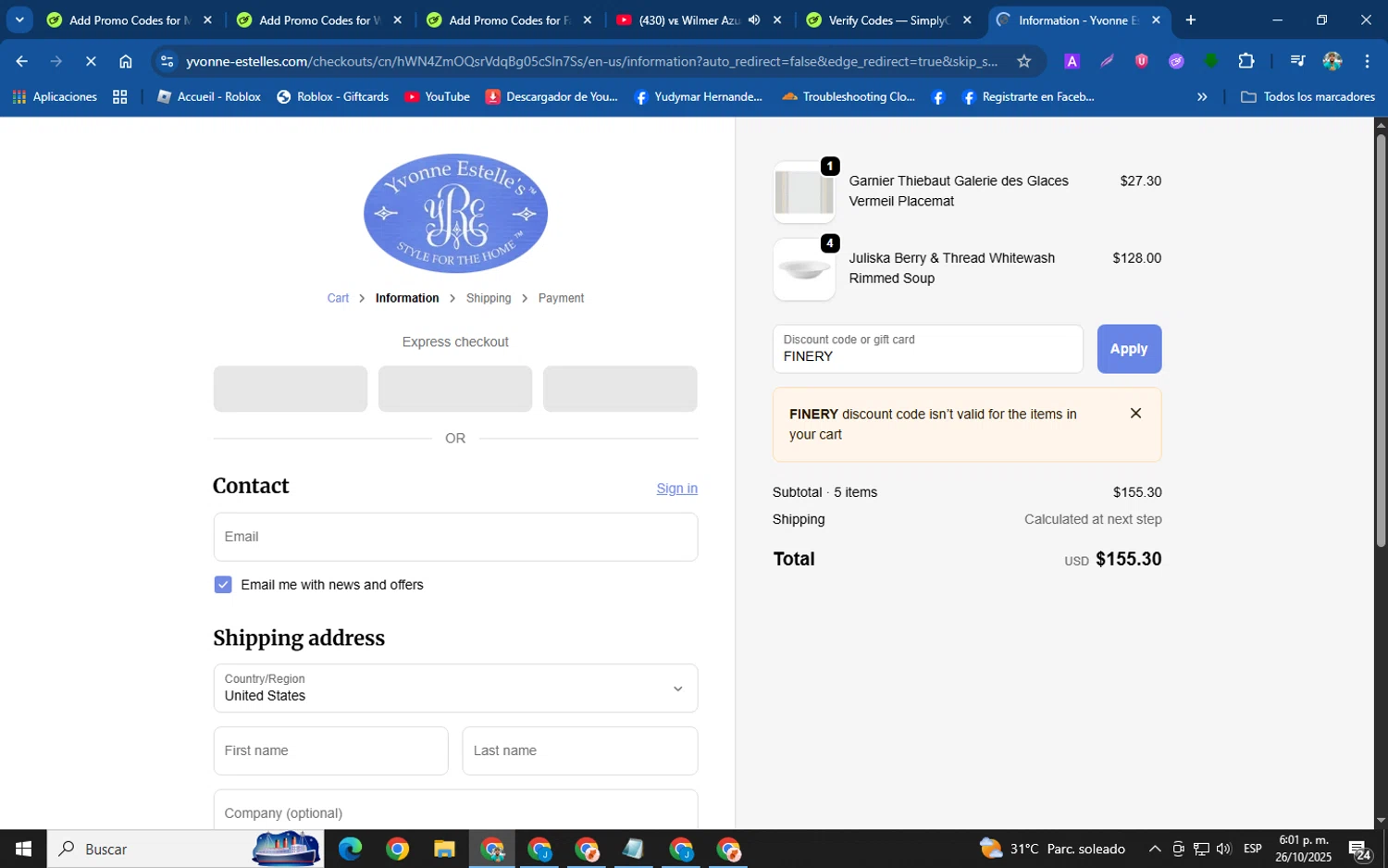Launch Microsoft Edge from taskbar
Viewport: 1388px width, 868px height.
point(350,849)
